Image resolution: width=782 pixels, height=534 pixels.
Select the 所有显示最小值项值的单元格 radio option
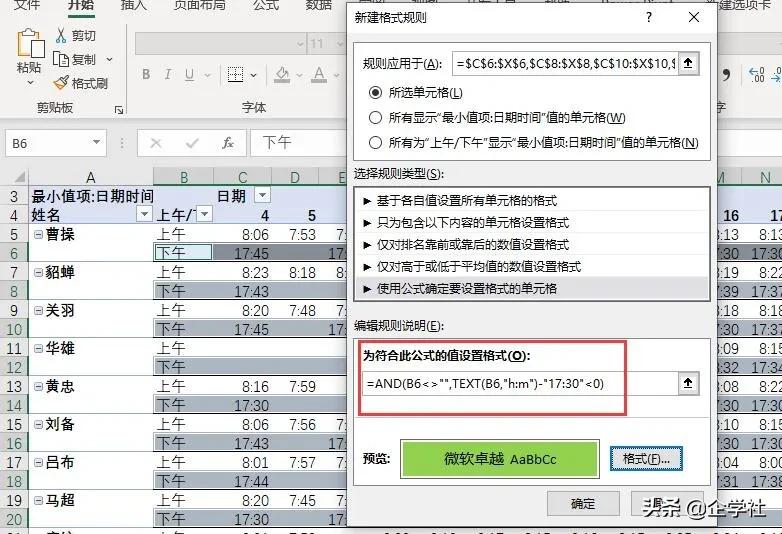pos(375,118)
